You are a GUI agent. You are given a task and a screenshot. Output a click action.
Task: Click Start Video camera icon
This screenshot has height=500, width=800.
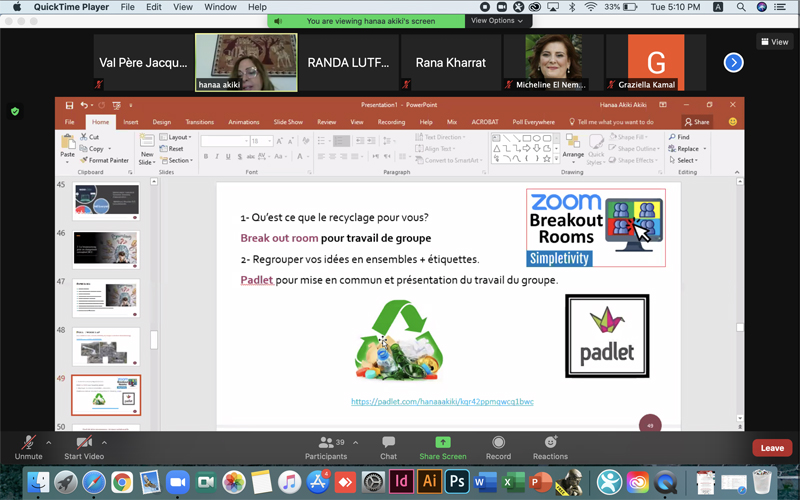(84, 442)
